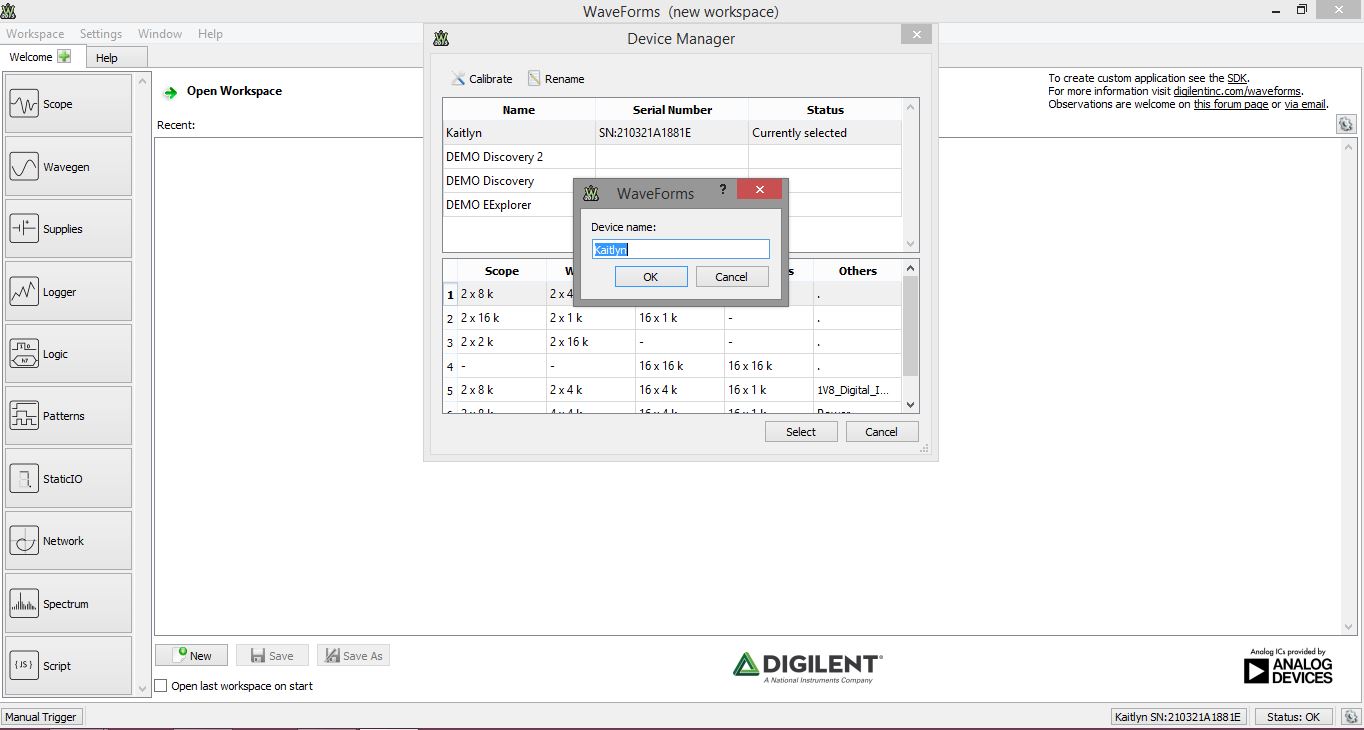Select the DEMO EExplorer device row

(508, 205)
